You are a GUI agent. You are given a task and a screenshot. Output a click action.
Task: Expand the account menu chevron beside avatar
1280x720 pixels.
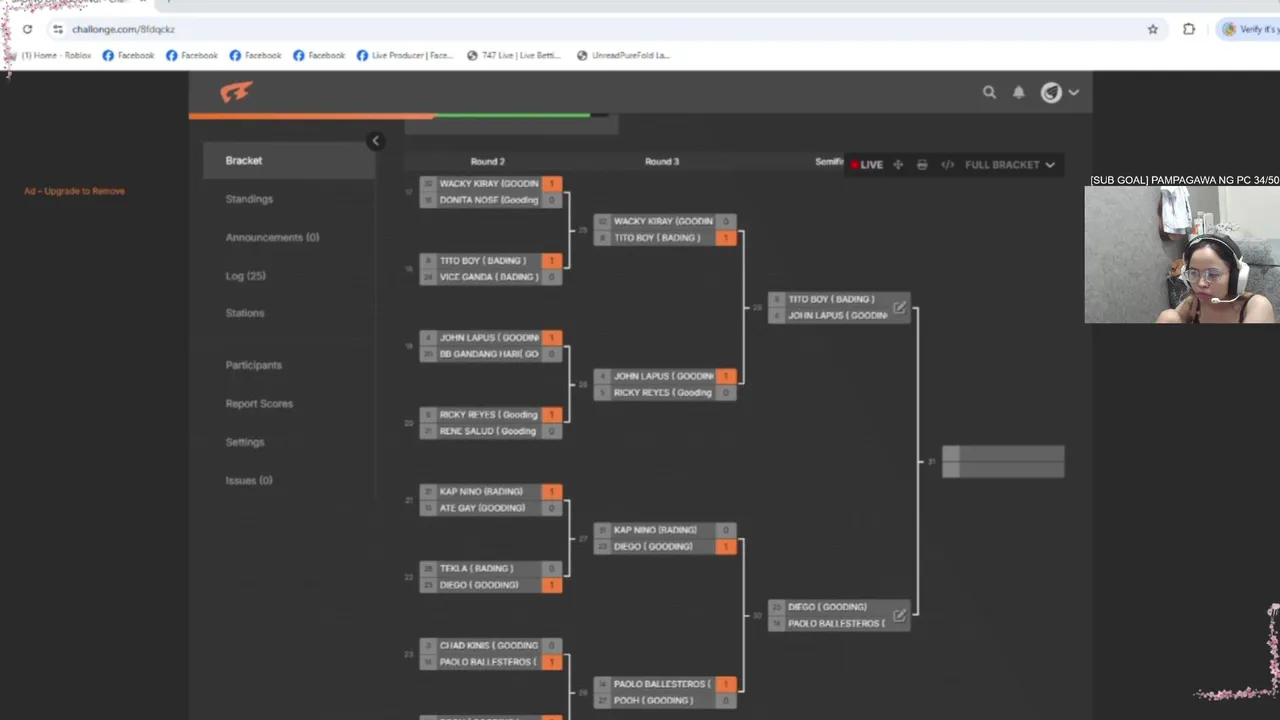1074,92
